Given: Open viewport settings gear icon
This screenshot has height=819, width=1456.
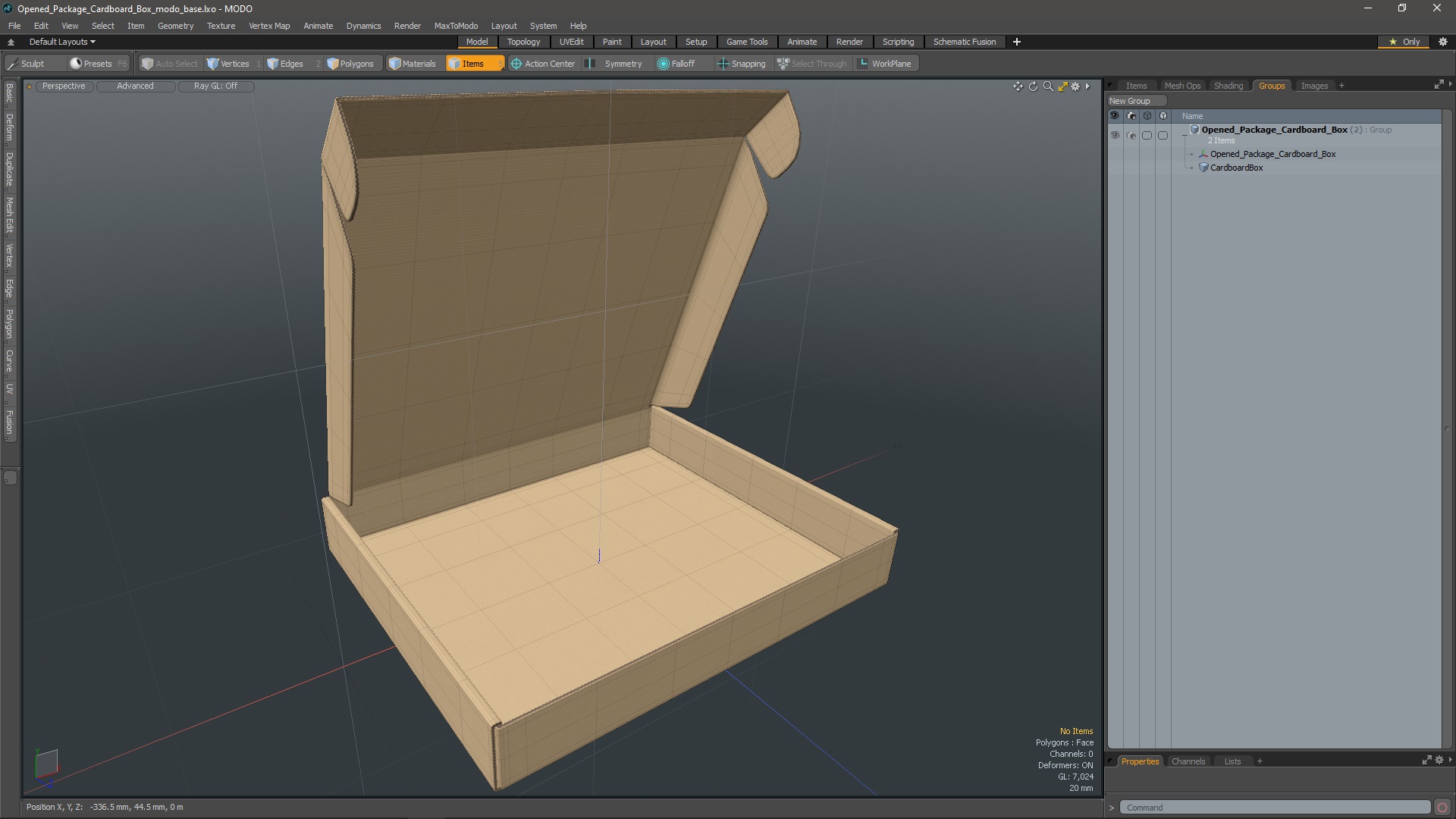Looking at the screenshot, I should pos(1075,86).
